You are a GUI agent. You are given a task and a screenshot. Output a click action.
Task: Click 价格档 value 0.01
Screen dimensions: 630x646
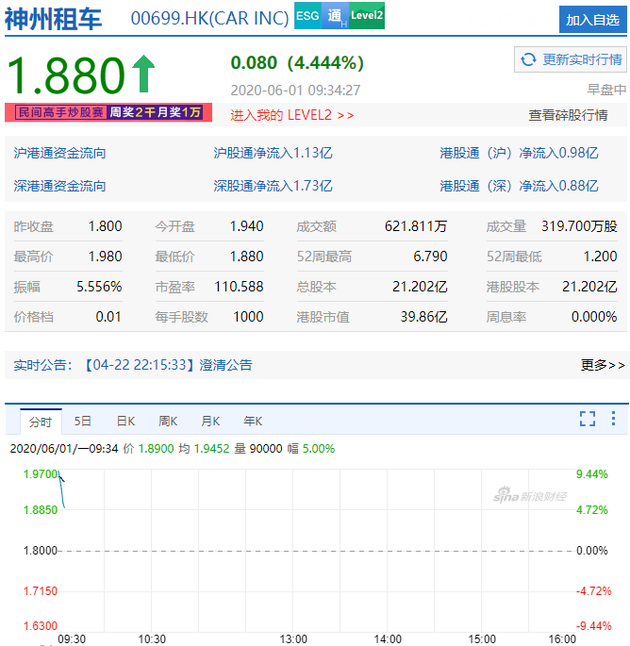point(108,317)
